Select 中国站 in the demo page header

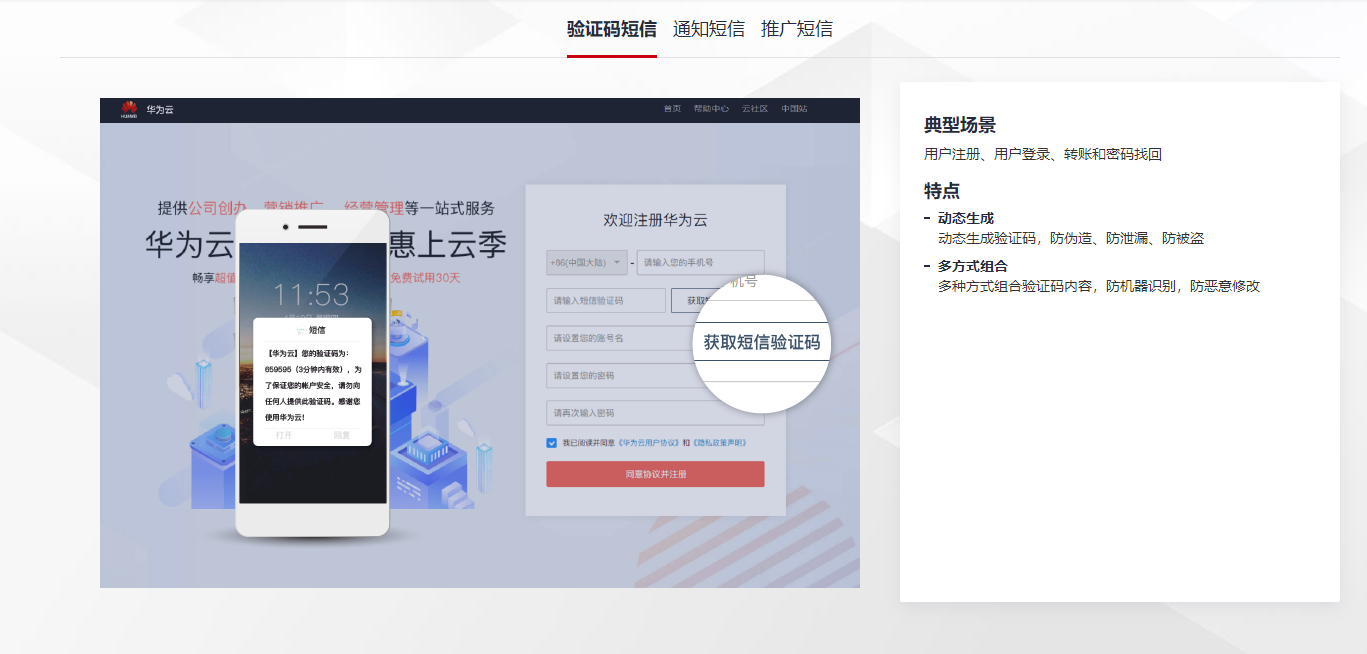[795, 109]
